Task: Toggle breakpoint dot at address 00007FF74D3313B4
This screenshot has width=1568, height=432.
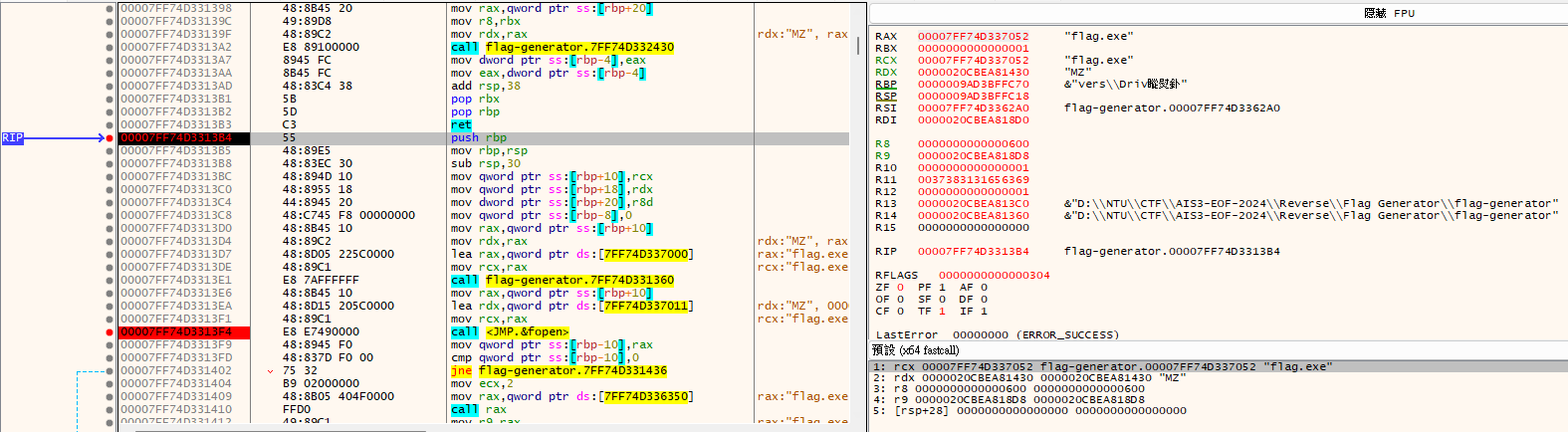Action: coord(110,138)
